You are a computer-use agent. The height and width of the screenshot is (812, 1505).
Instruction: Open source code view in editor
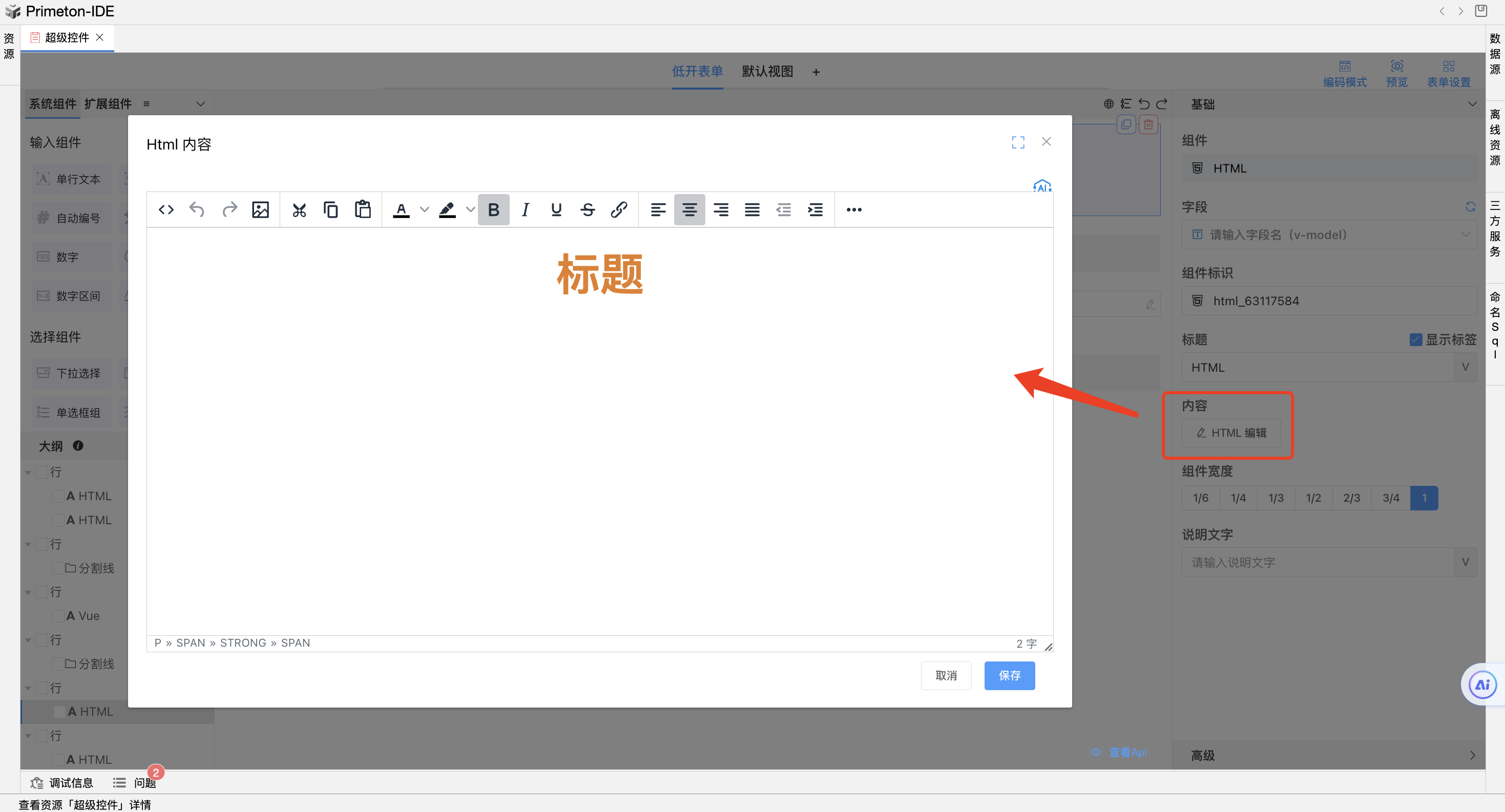tap(166, 209)
